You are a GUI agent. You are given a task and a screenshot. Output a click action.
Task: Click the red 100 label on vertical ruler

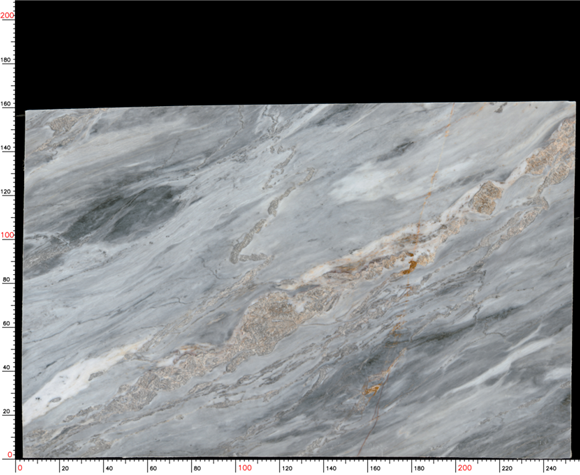[x=7, y=235]
